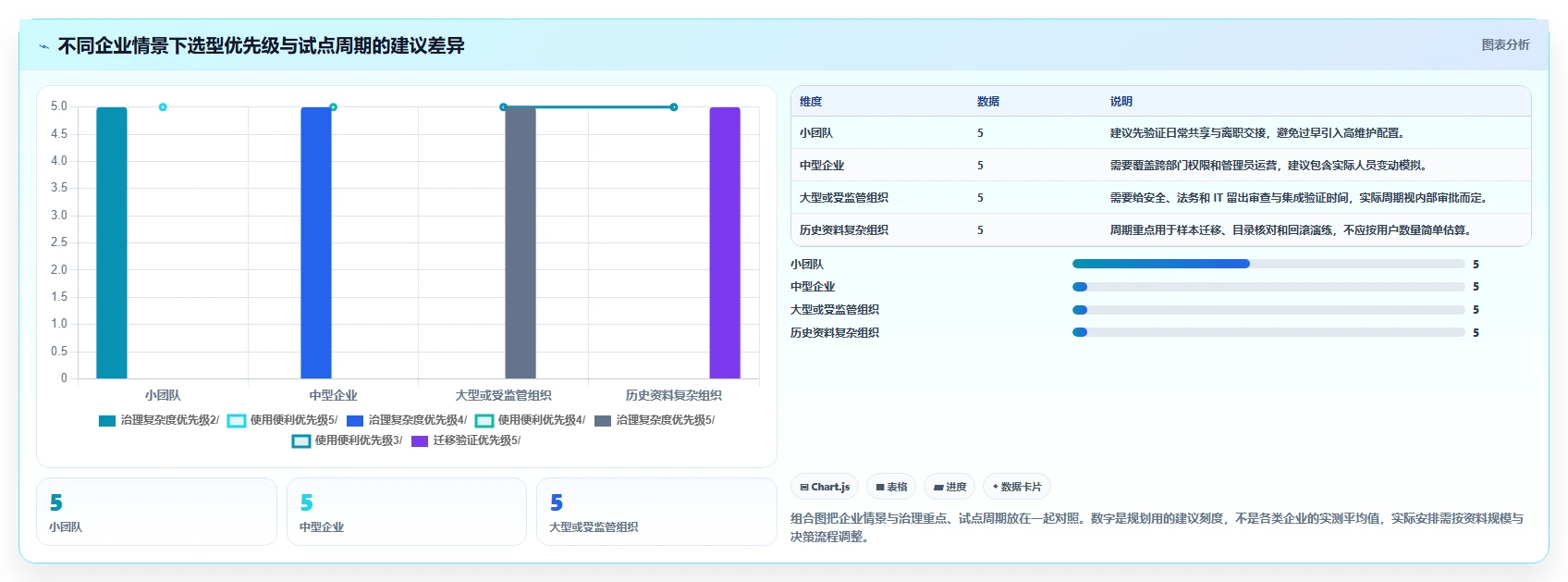Image resolution: width=1568 pixels, height=582 pixels.
Task: Select the 大型或受监管组织 table row cell
Action: tap(844, 198)
